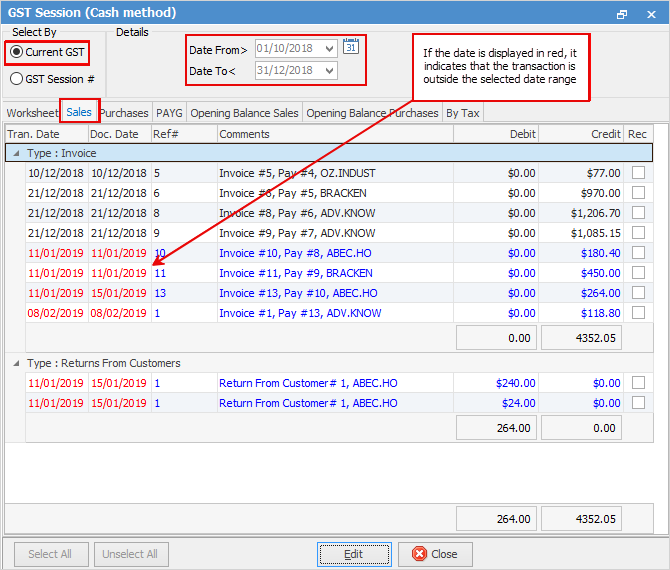Tick the Rec checkbox for Invoice #9 row

[x=638, y=233]
